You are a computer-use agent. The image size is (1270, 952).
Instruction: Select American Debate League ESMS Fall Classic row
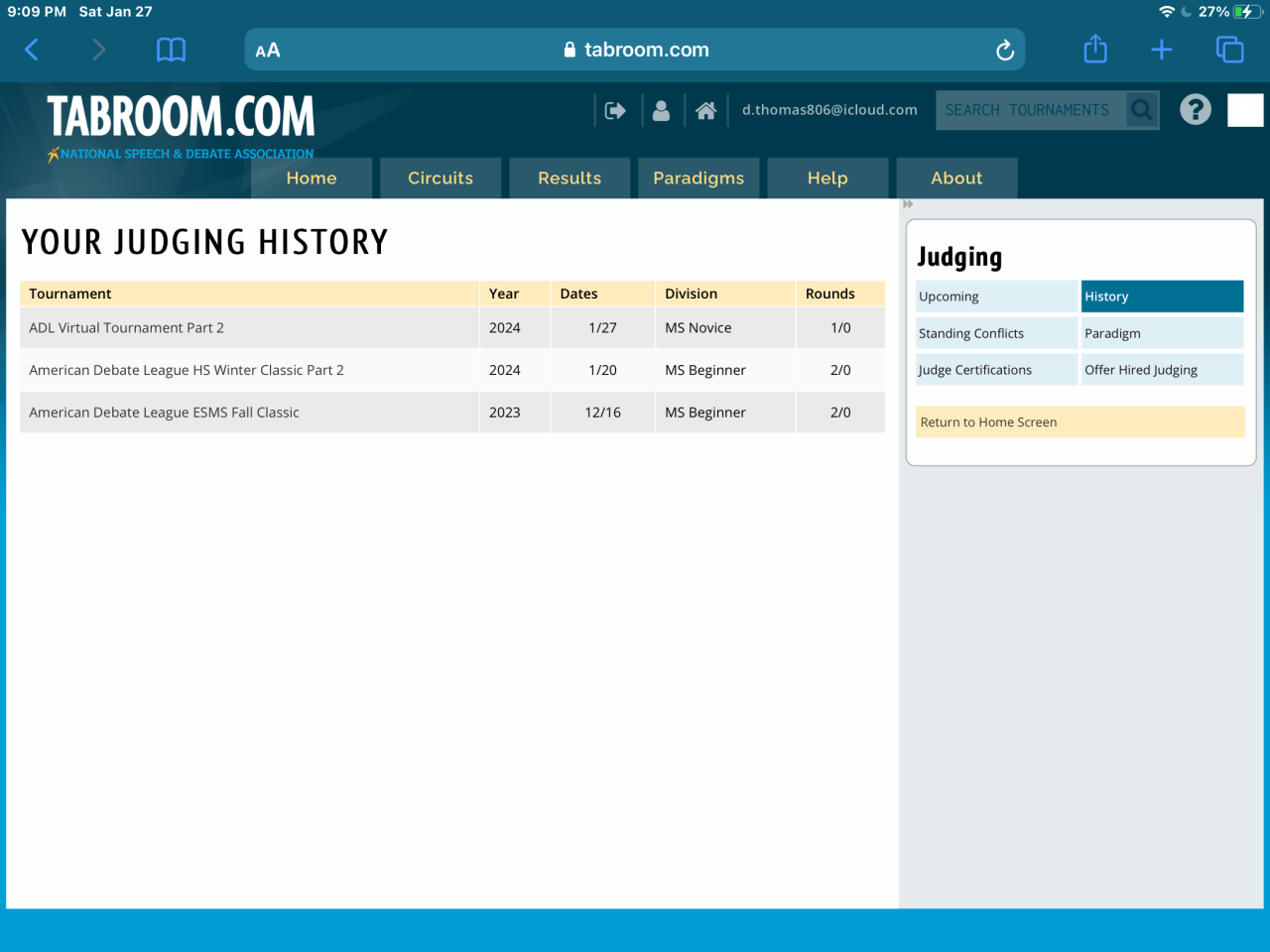tap(452, 413)
